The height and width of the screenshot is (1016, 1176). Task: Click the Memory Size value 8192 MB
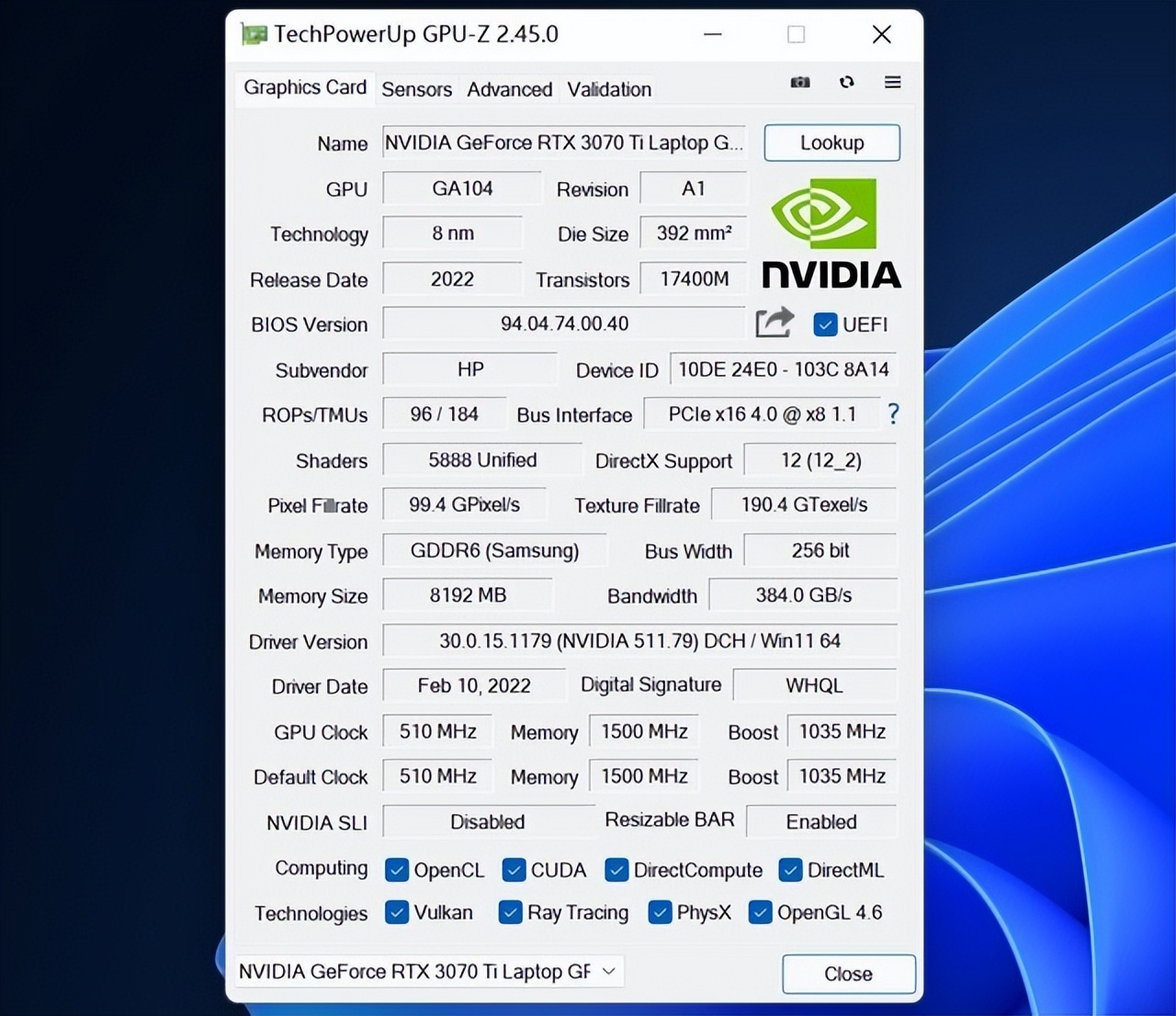tap(468, 595)
